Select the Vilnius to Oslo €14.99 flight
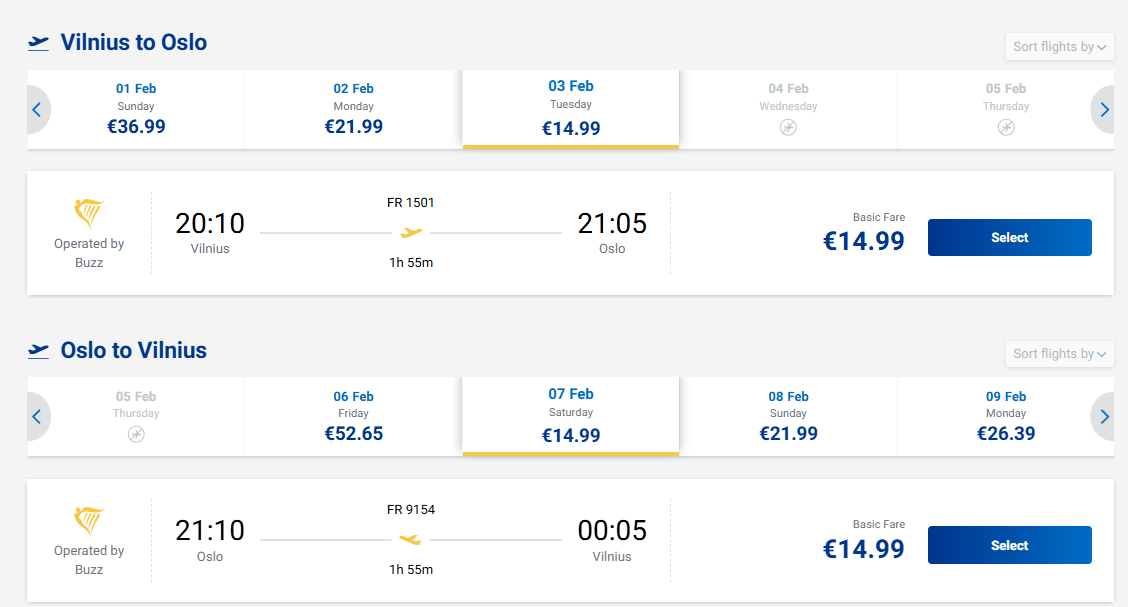Image resolution: width=1128 pixels, height=607 pixels. (1009, 238)
